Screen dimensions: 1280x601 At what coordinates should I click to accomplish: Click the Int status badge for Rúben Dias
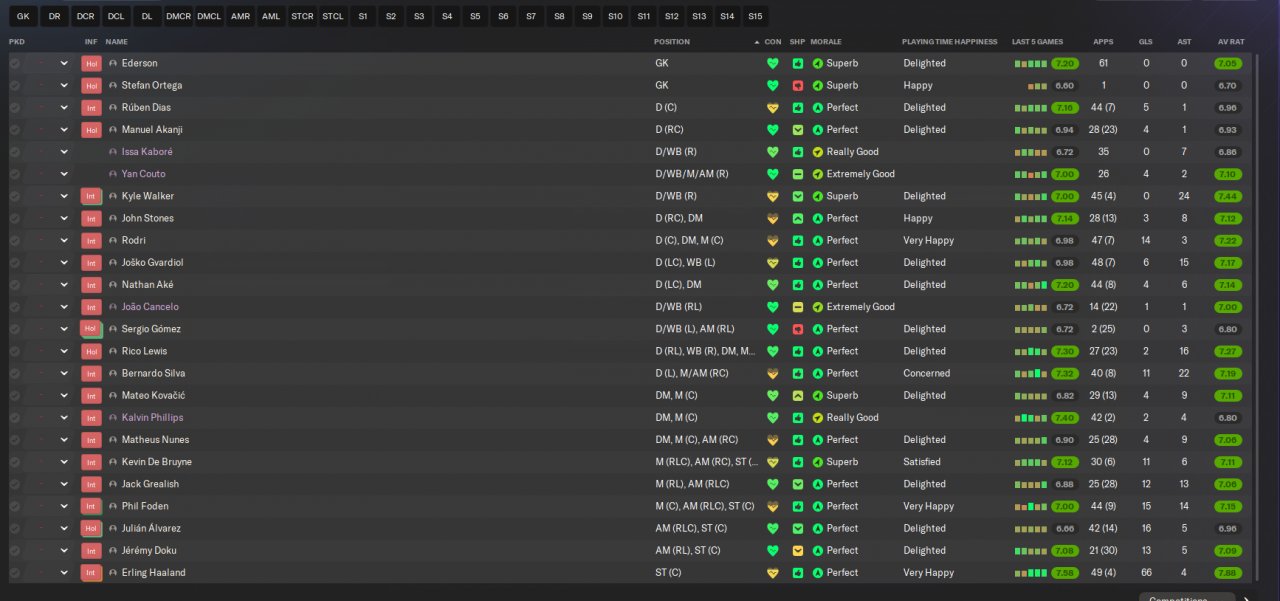(x=92, y=107)
